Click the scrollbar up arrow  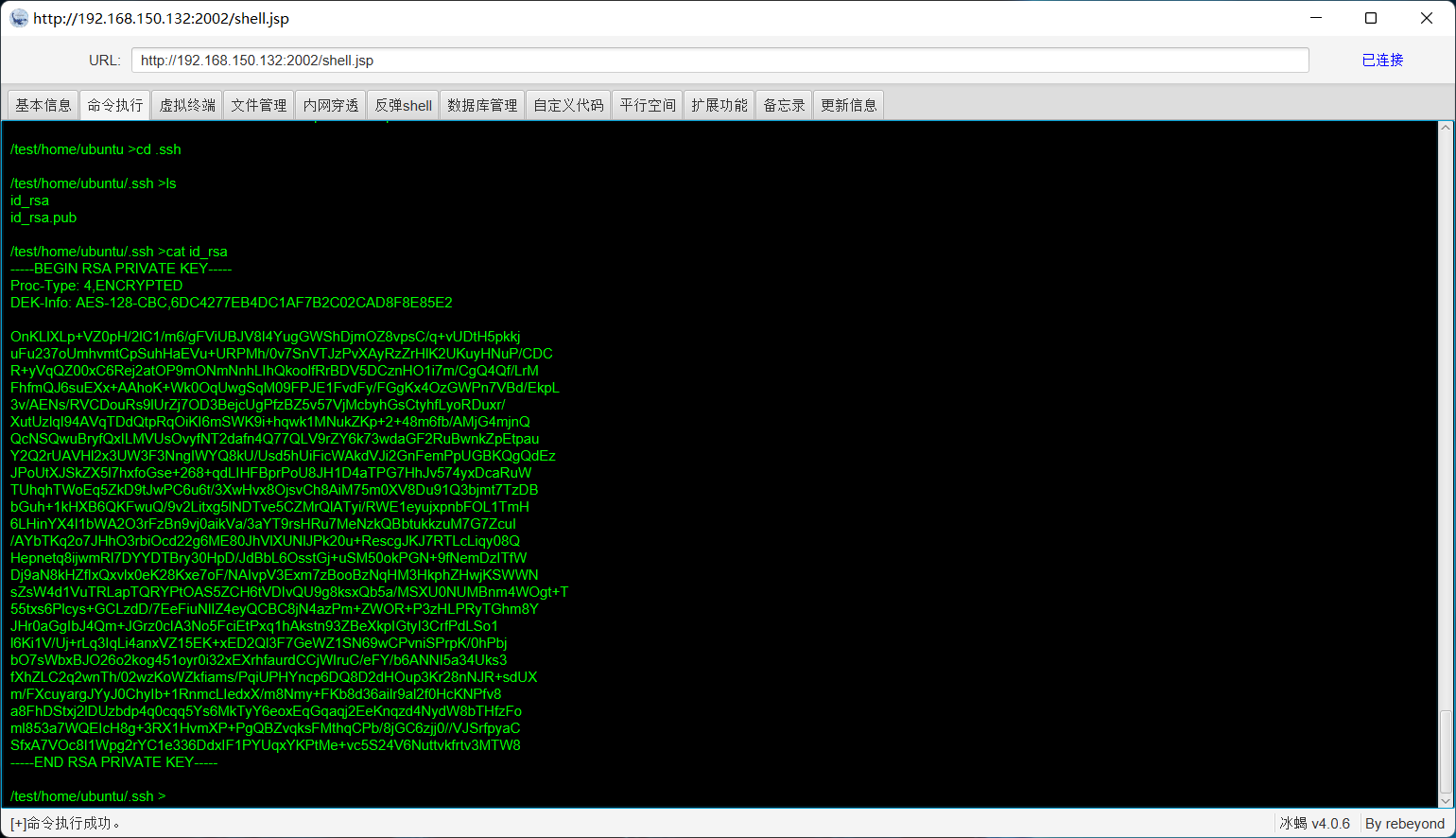(1446, 128)
